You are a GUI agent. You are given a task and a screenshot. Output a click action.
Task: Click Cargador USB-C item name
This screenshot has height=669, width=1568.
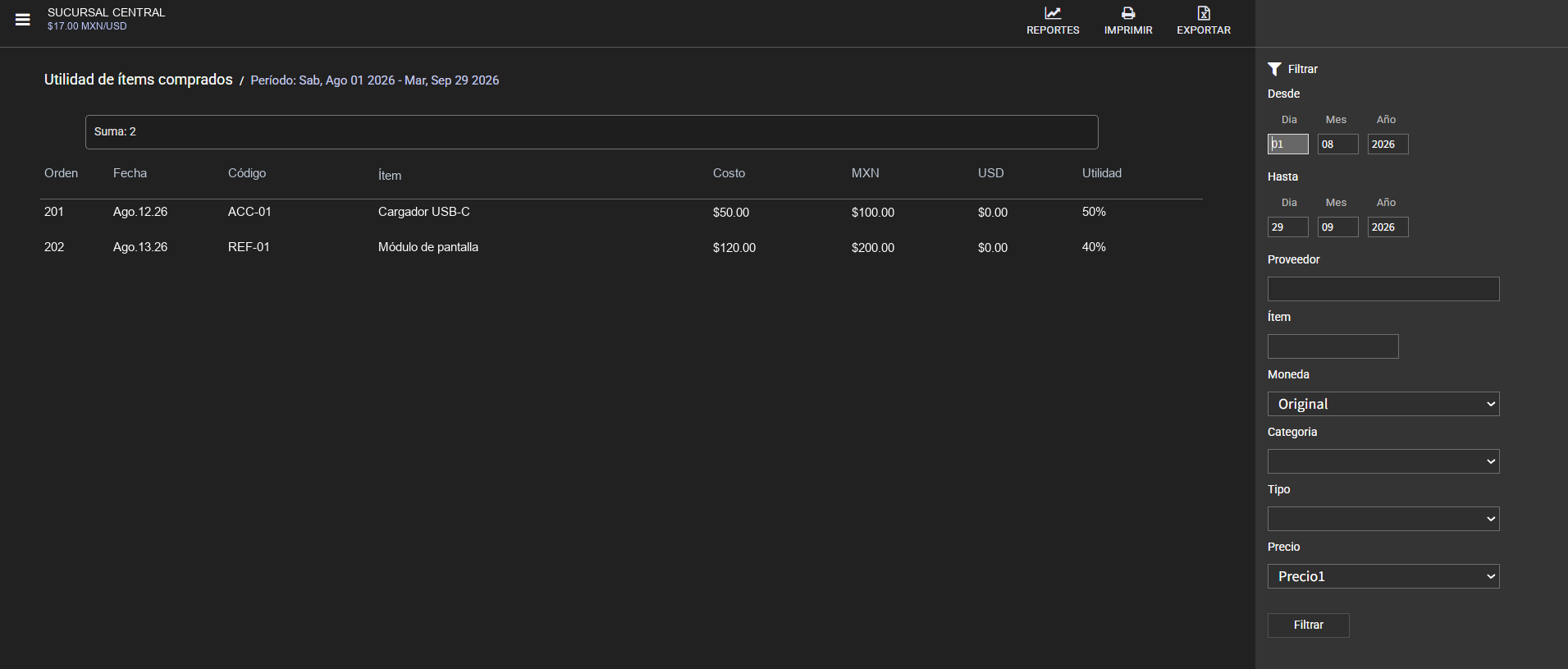pos(424,212)
